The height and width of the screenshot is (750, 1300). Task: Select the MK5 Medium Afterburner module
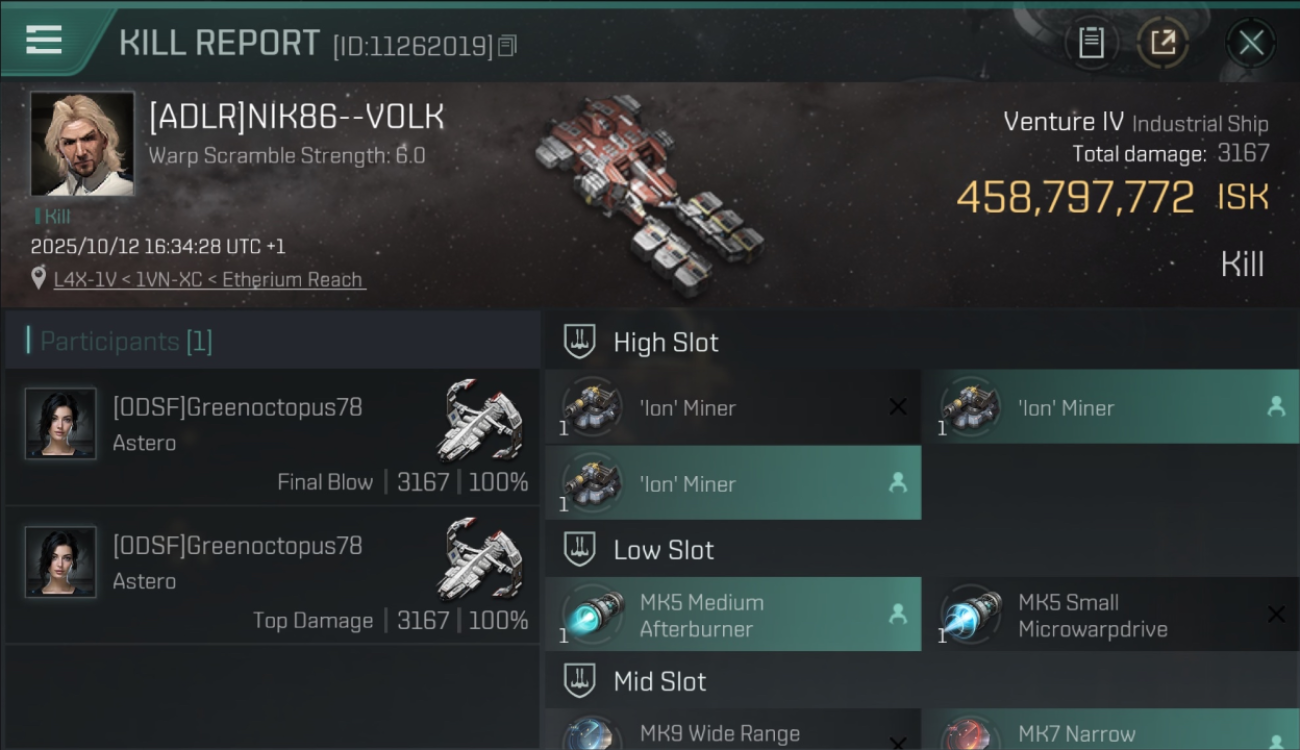click(733, 614)
